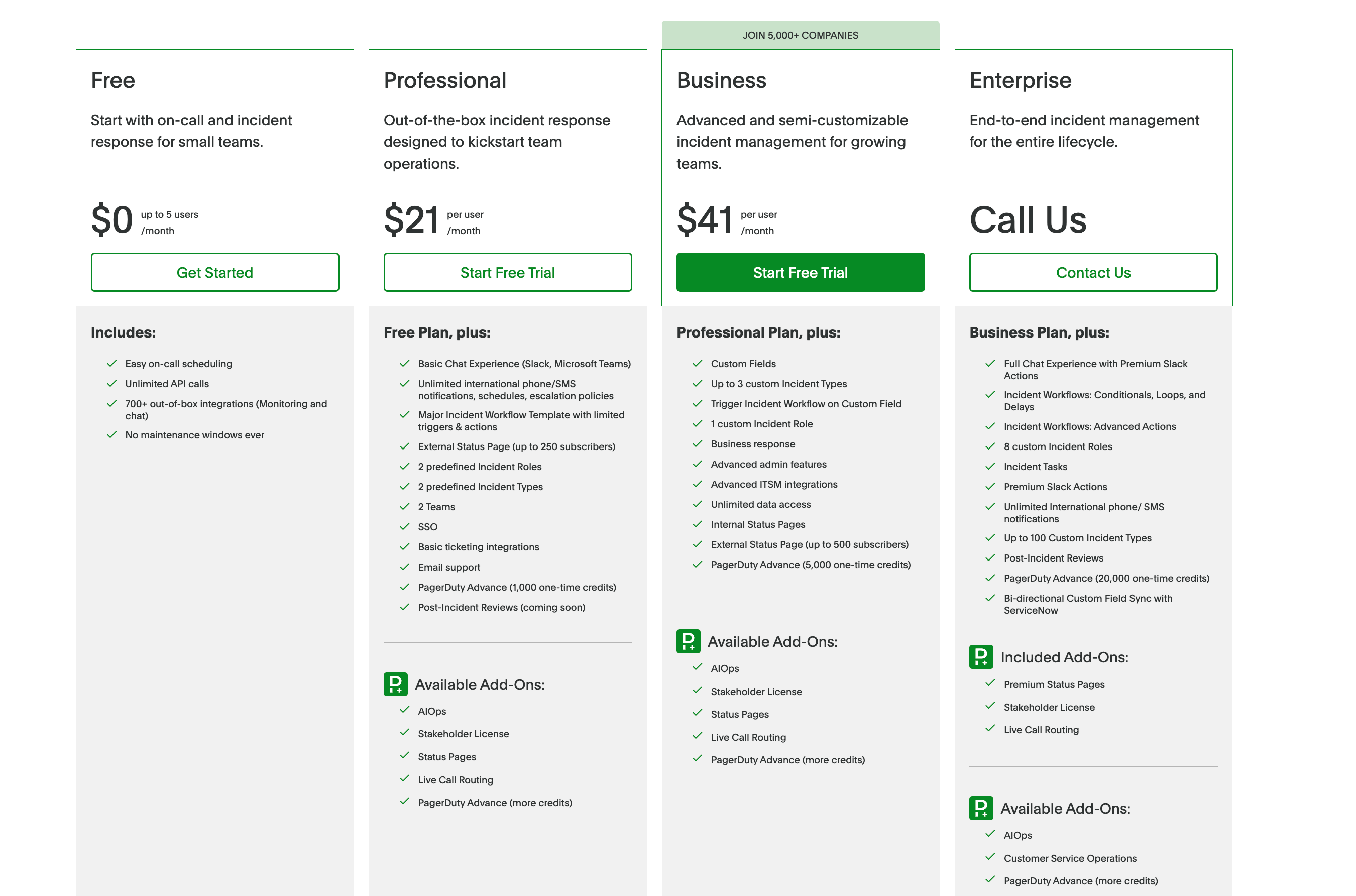Start a free trial of the Business plan
1356x896 pixels.
(x=800, y=273)
